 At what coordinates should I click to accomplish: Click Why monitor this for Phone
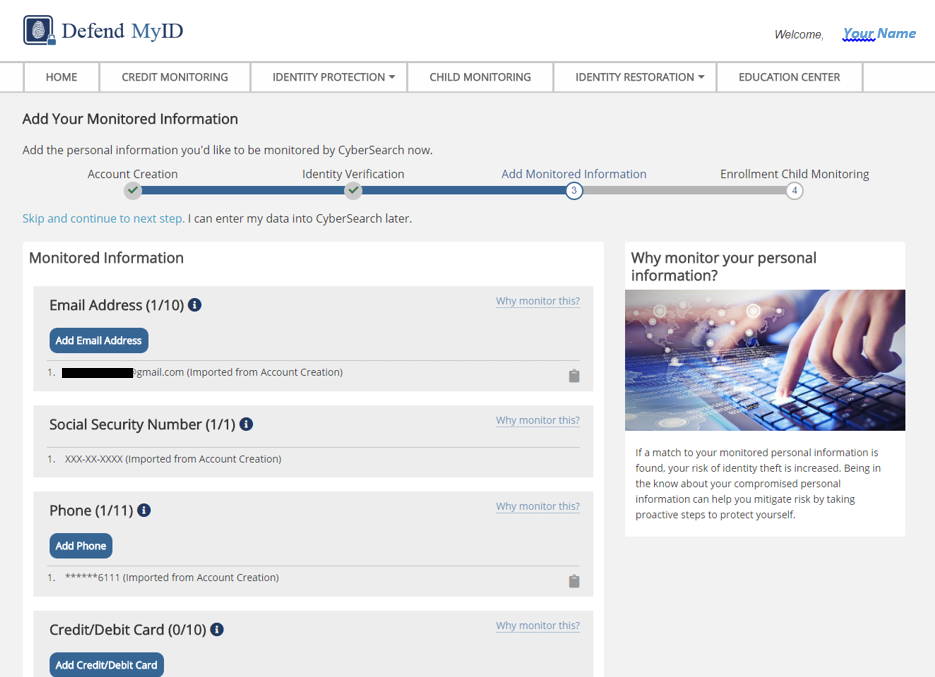(x=538, y=506)
